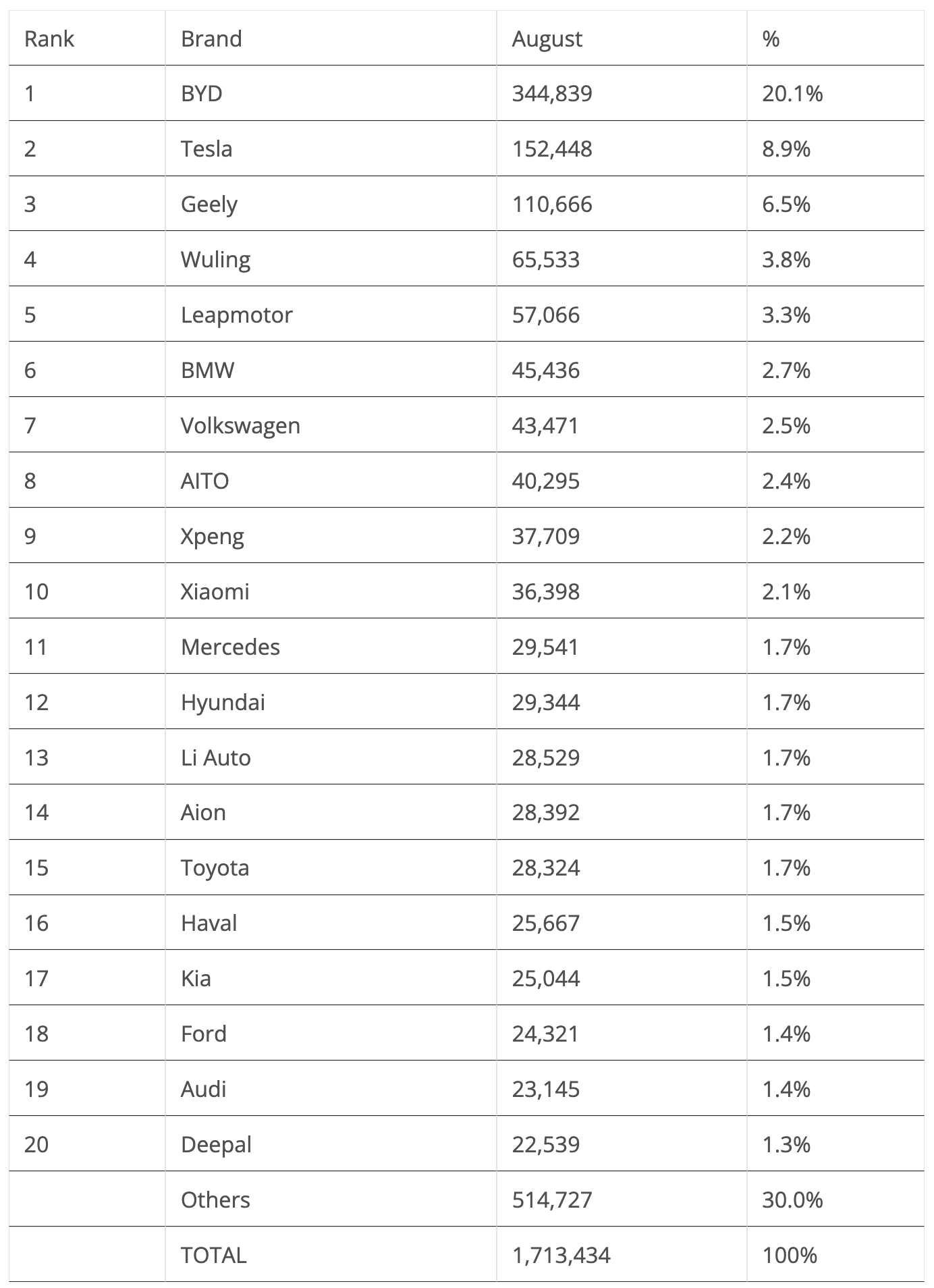Click BMW's August value 45,436

point(545,370)
